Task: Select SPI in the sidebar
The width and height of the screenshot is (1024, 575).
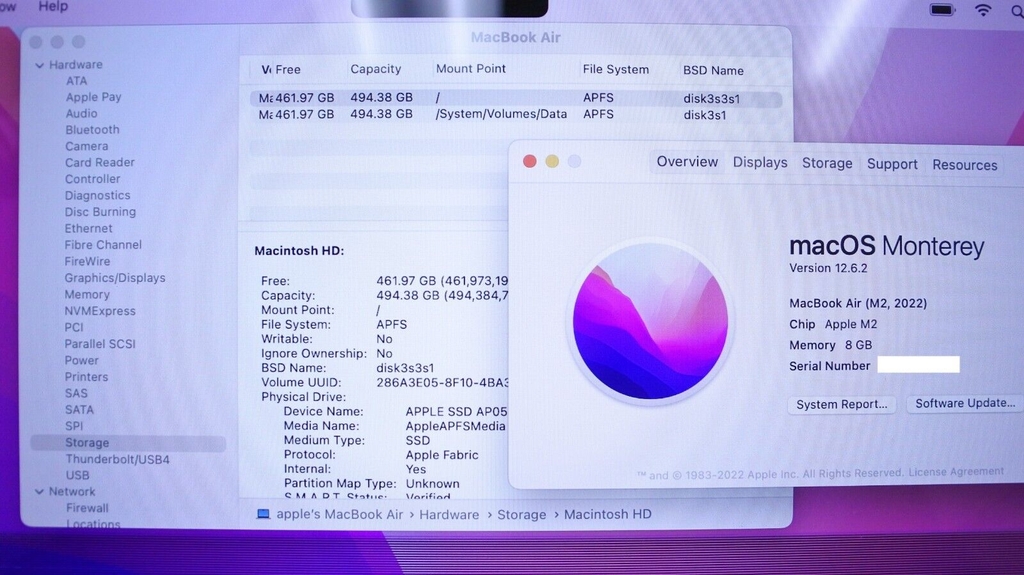Action: pyautogui.click(x=74, y=426)
